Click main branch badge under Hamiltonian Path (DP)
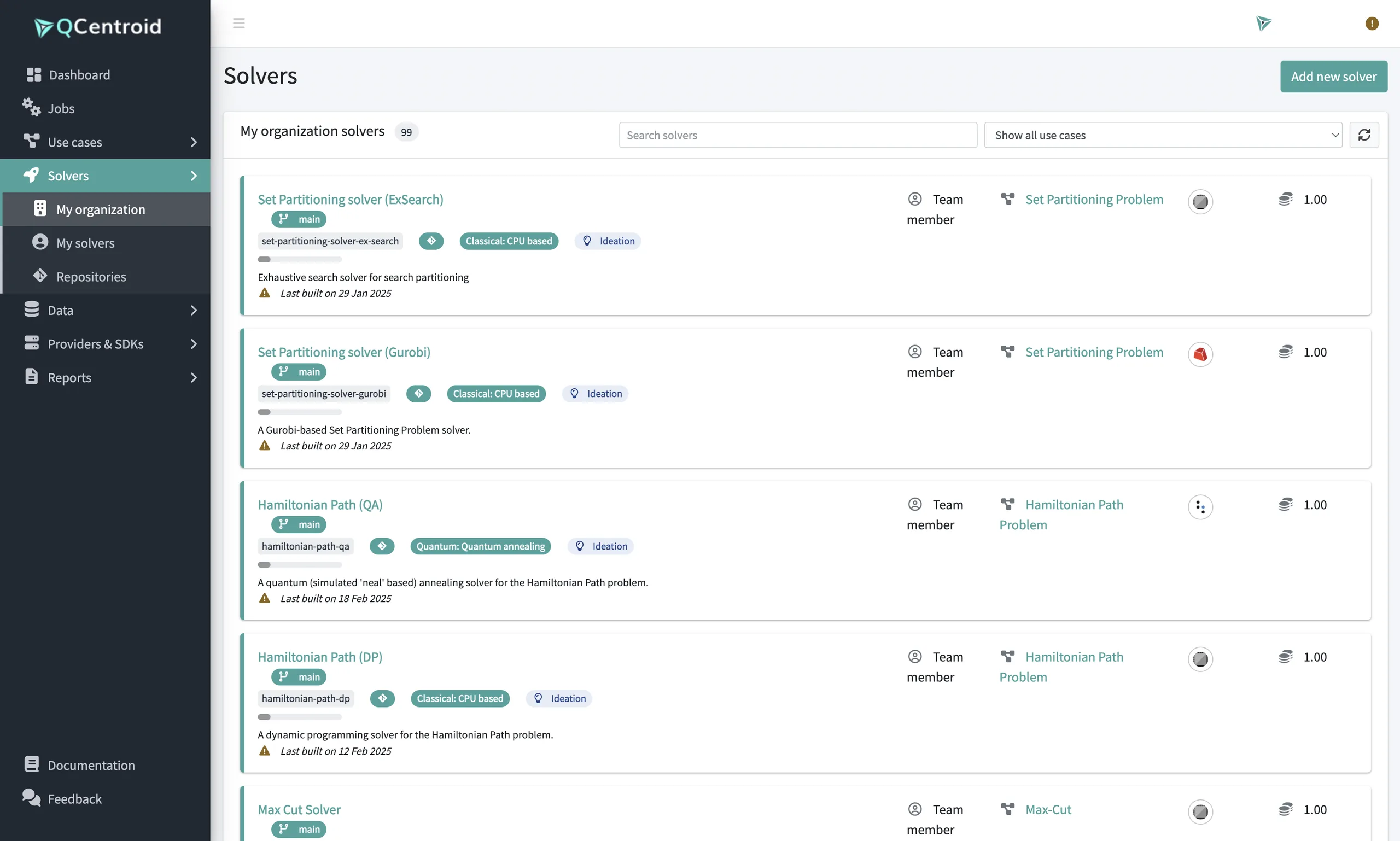 click(299, 676)
